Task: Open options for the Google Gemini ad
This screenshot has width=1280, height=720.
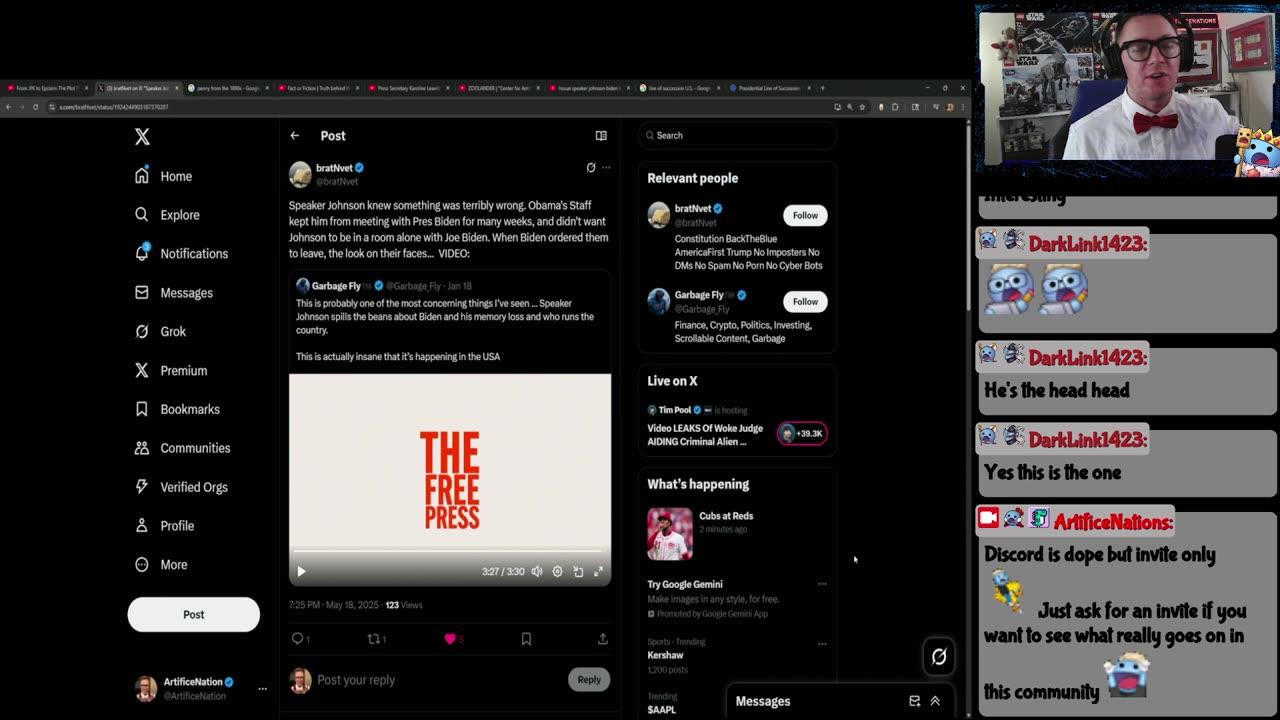Action: pyautogui.click(x=822, y=584)
